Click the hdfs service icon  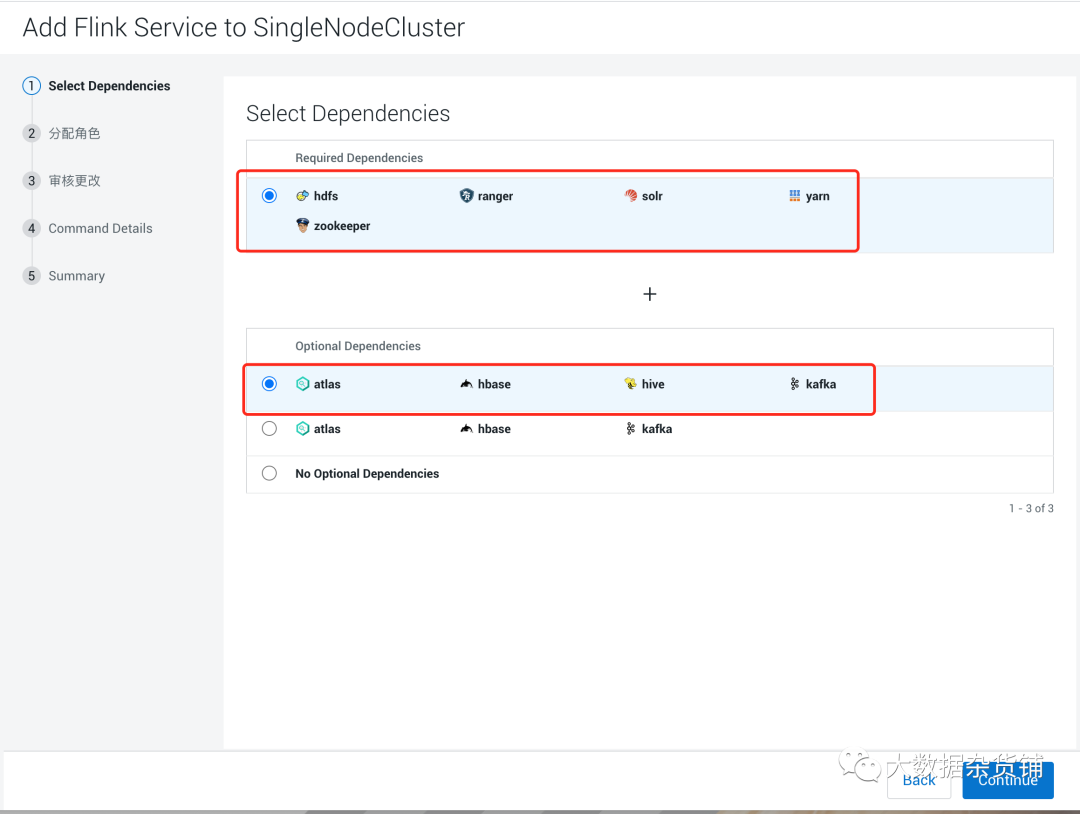coord(303,196)
